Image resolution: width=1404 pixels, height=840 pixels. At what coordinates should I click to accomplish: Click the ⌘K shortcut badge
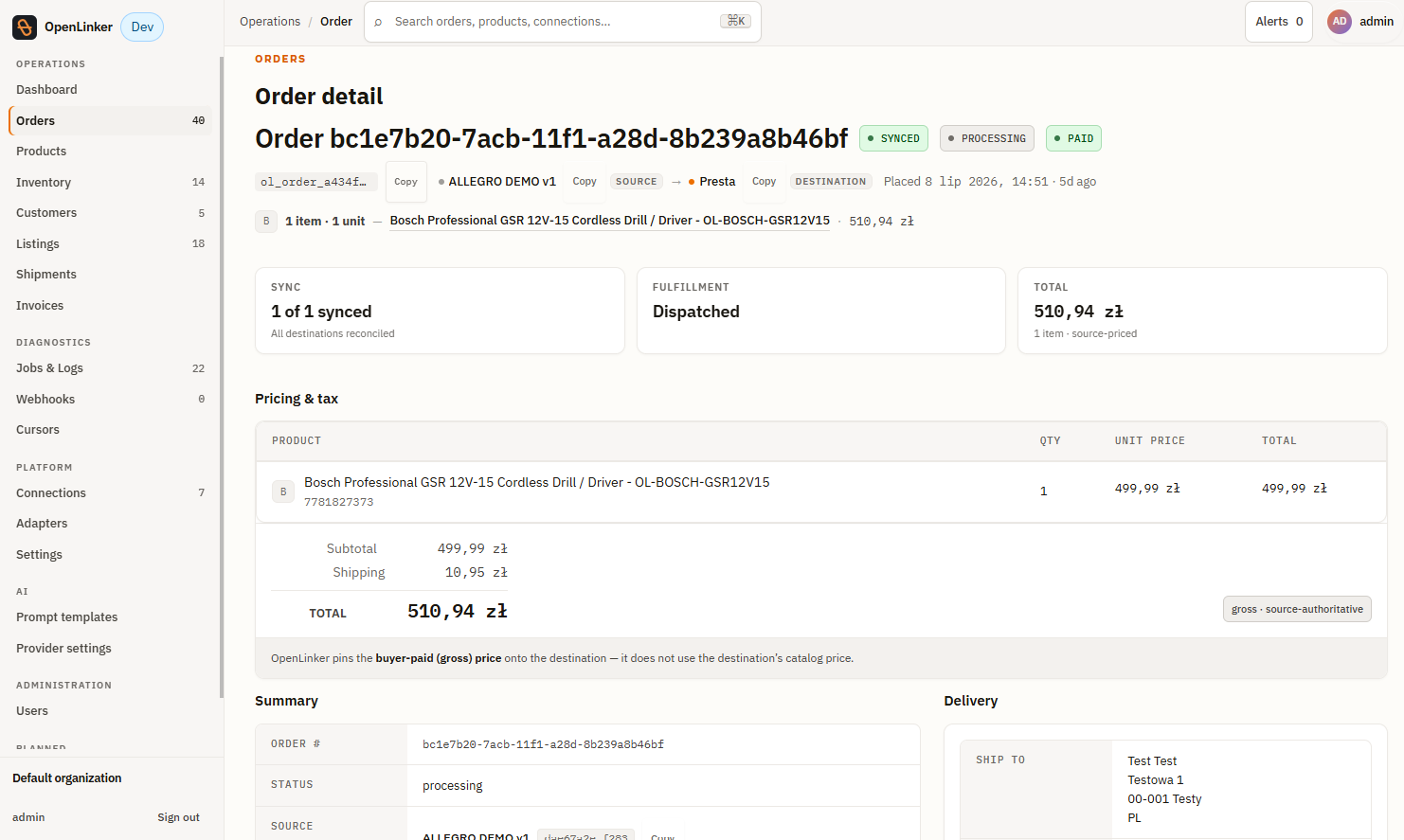point(736,21)
